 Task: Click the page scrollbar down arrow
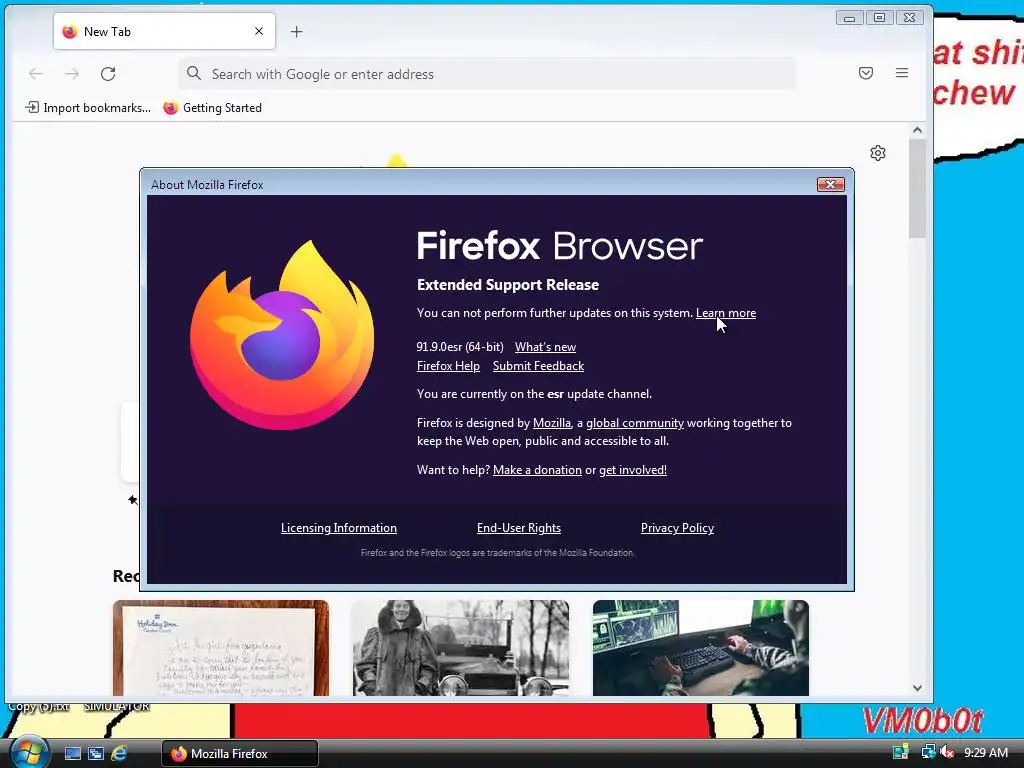coord(917,688)
